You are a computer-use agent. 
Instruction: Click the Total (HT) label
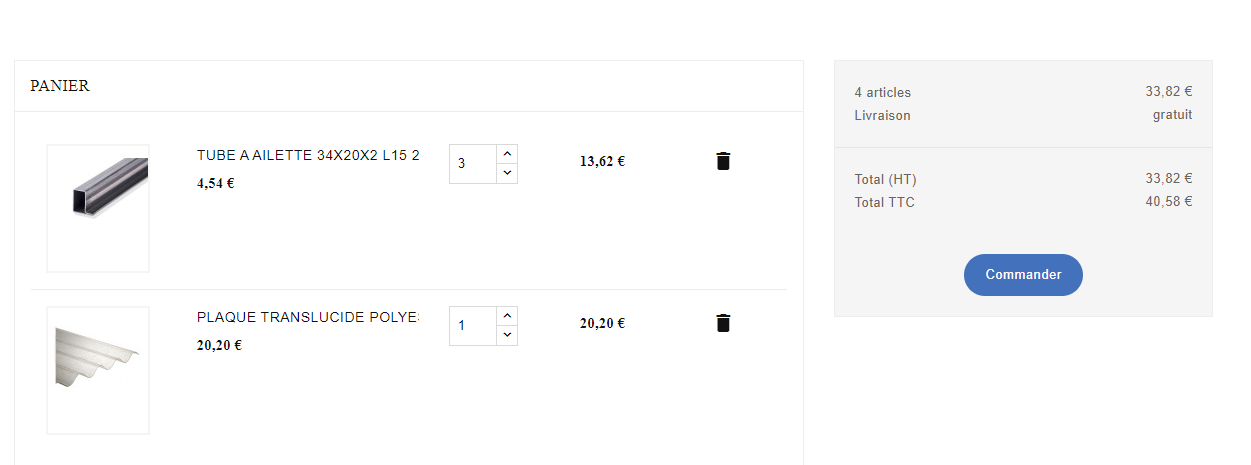point(886,179)
